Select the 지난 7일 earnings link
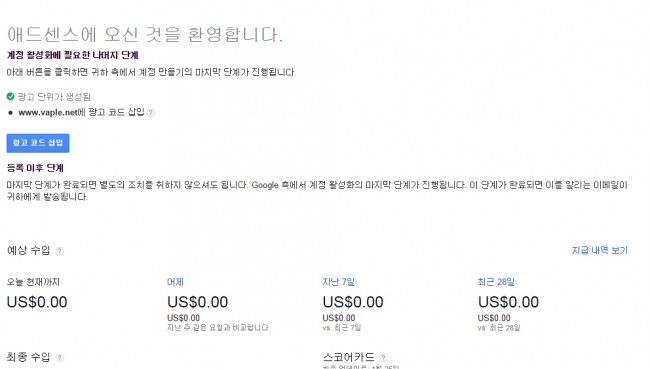The image size is (650, 369). (x=338, y=282)
